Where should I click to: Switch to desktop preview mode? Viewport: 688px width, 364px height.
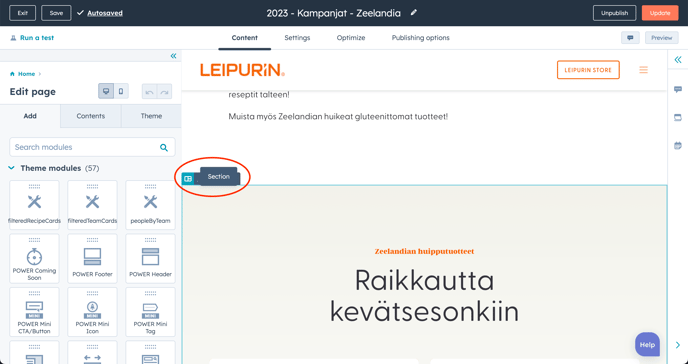tap(106, 92)
